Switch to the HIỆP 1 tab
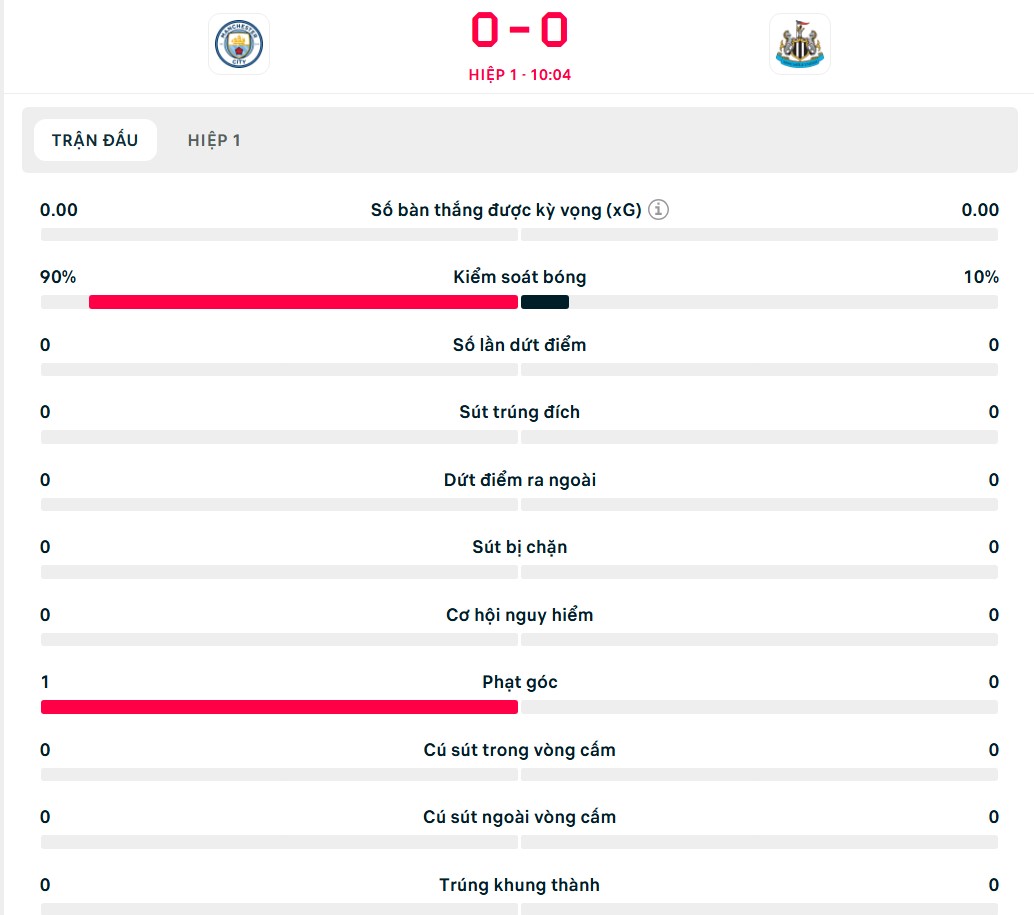 [214, 140]
